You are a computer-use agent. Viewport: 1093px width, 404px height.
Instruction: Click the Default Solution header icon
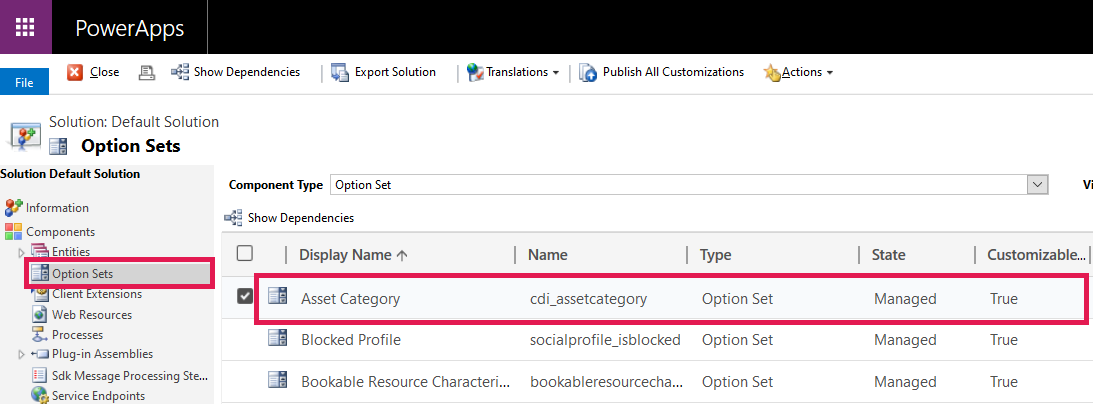24,134
